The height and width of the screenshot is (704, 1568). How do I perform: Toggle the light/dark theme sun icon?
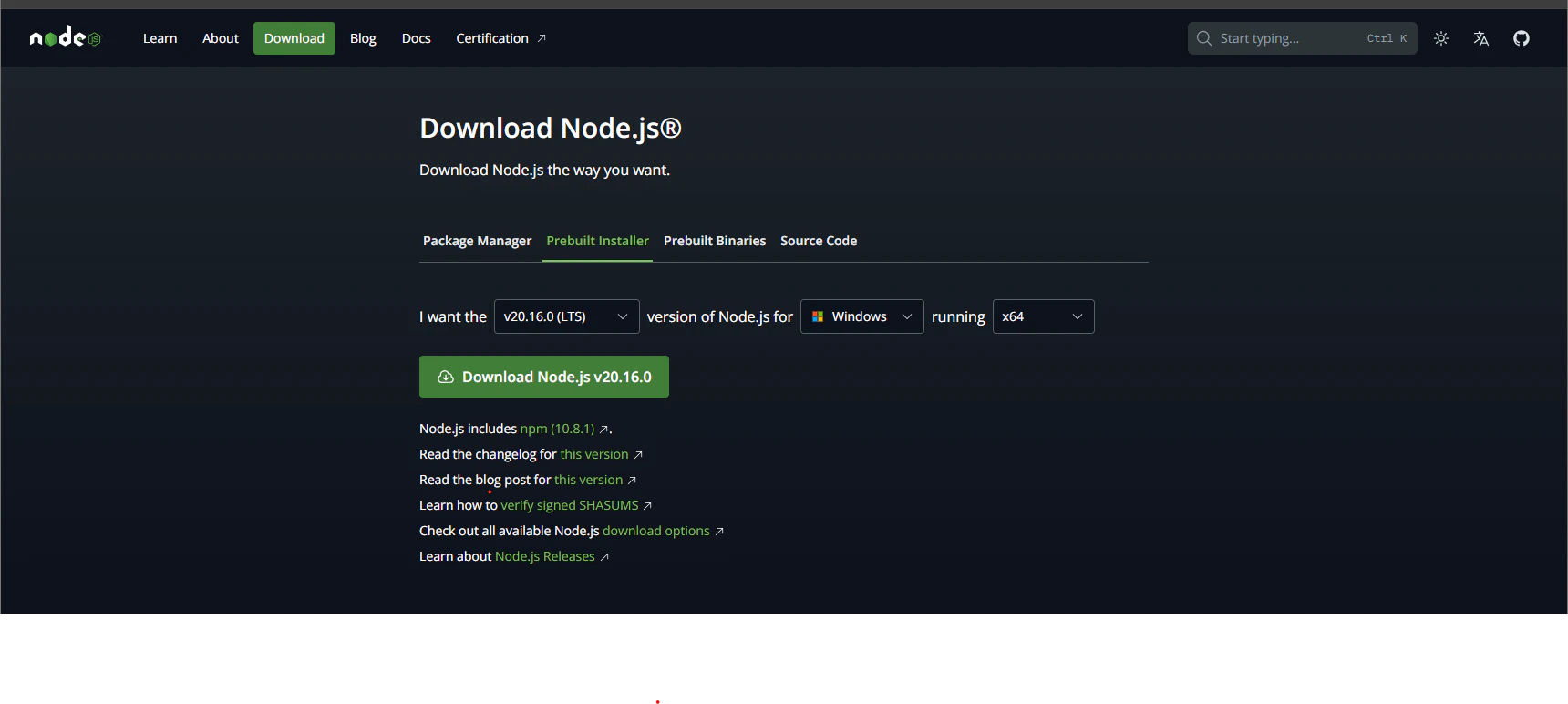click(x=1441, y=38)
